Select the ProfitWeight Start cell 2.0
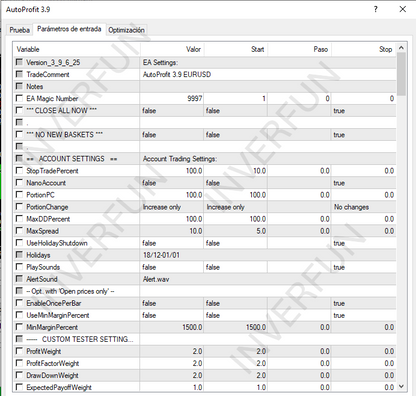The image size is (416, 396). click(236, 351)
